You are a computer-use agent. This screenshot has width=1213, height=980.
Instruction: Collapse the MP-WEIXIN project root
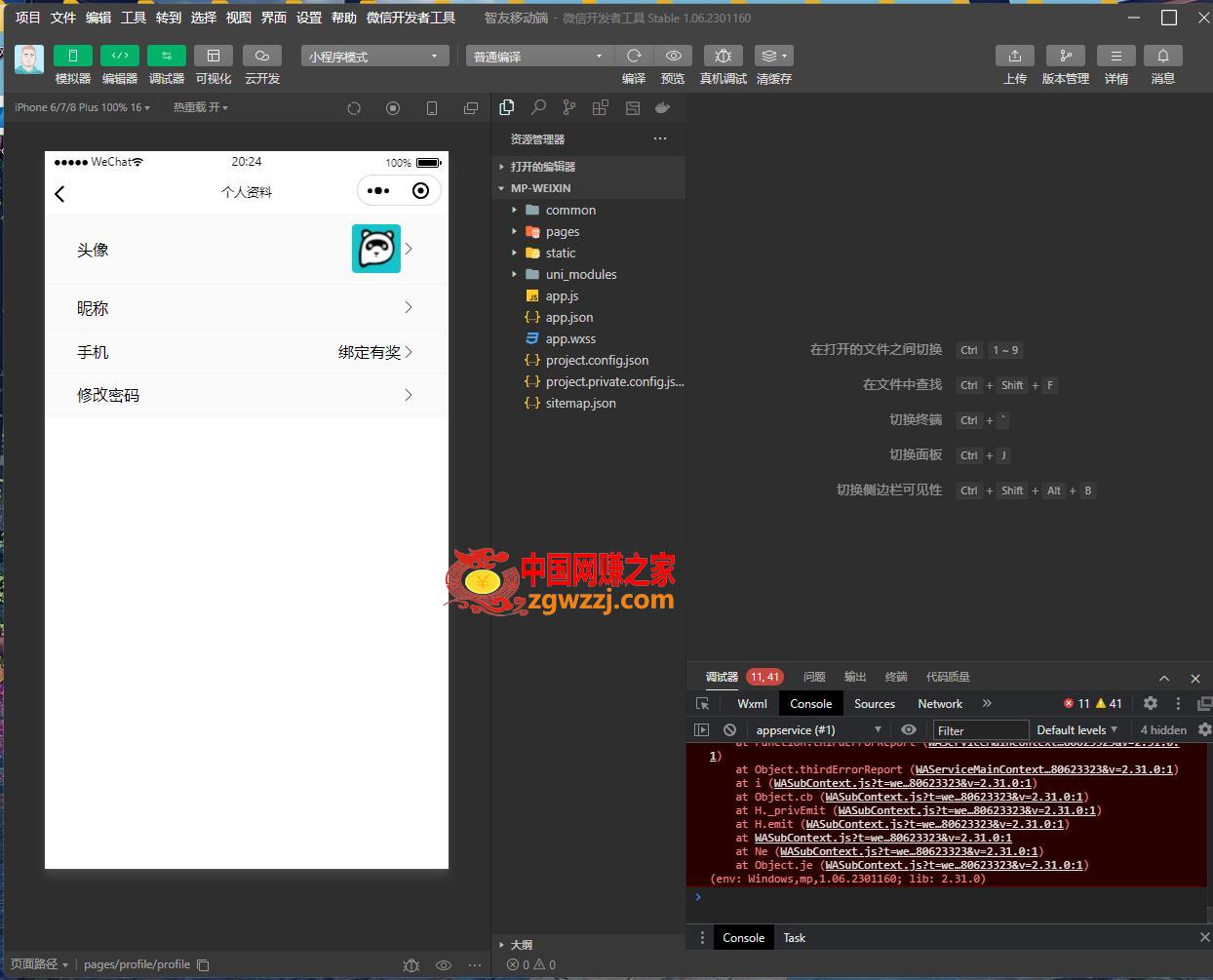pyautogui.click(x=589, y=188)
